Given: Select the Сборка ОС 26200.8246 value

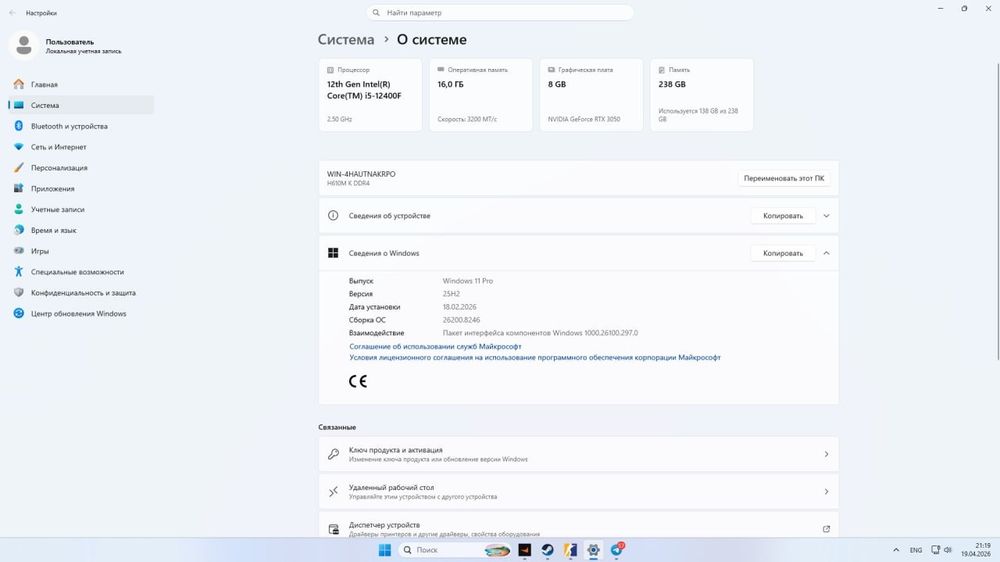Looking at the screenshot, I should coord(461,320).
